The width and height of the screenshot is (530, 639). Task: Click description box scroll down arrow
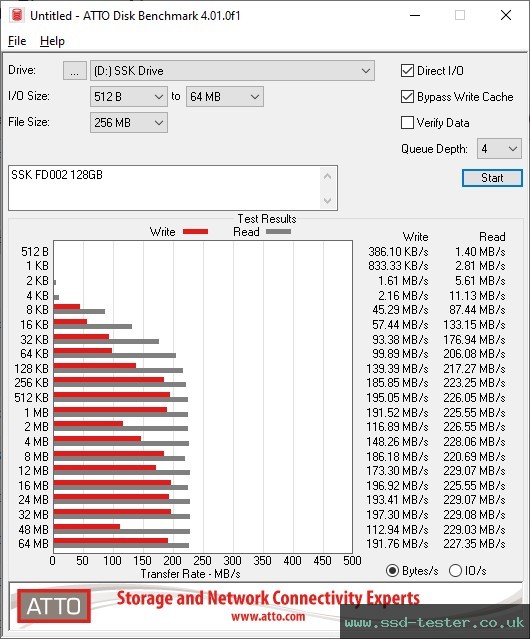[328, 200]
